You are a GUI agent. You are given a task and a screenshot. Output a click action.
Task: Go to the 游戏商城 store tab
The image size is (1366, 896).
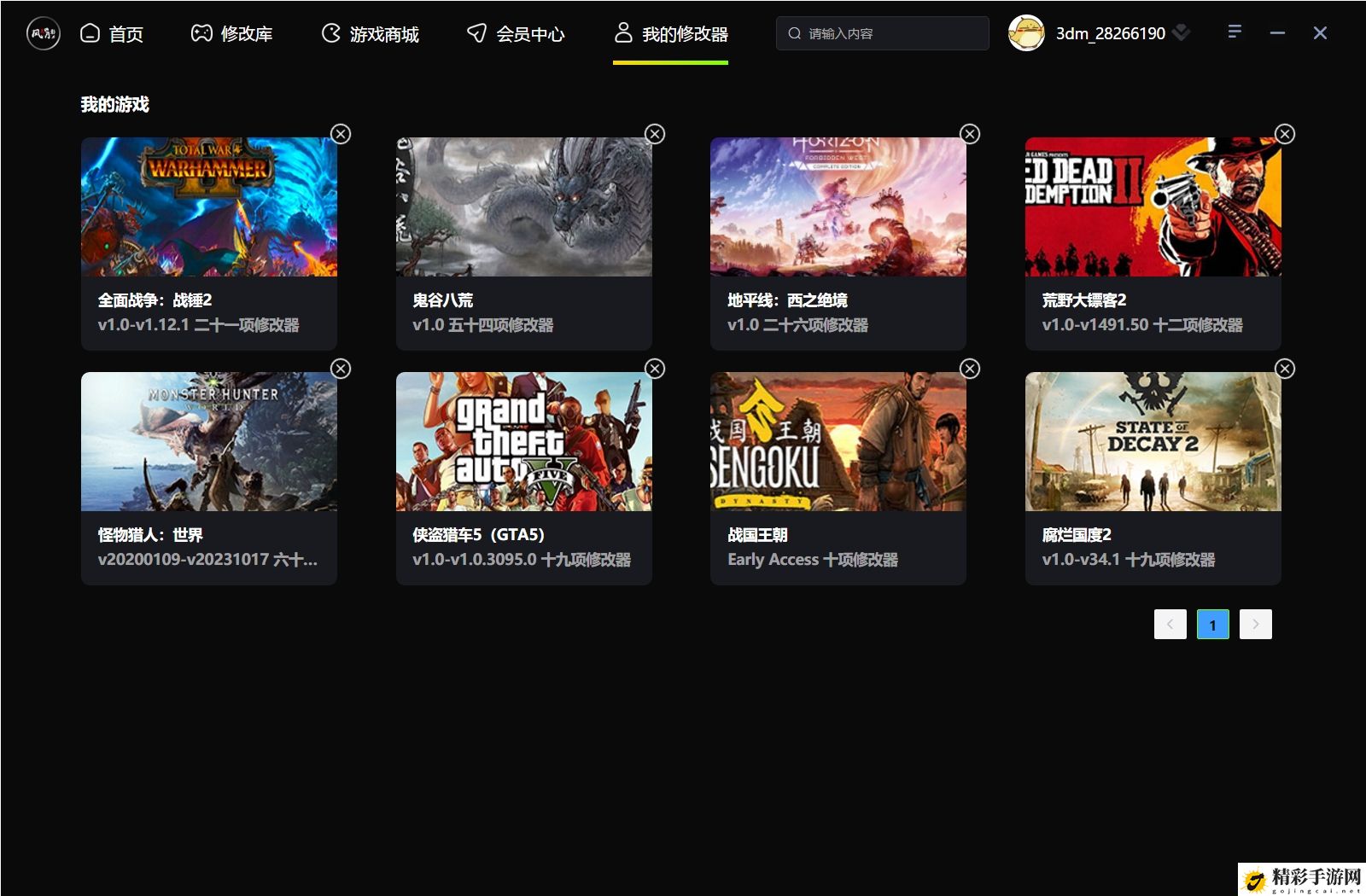[x=370, y=33]
